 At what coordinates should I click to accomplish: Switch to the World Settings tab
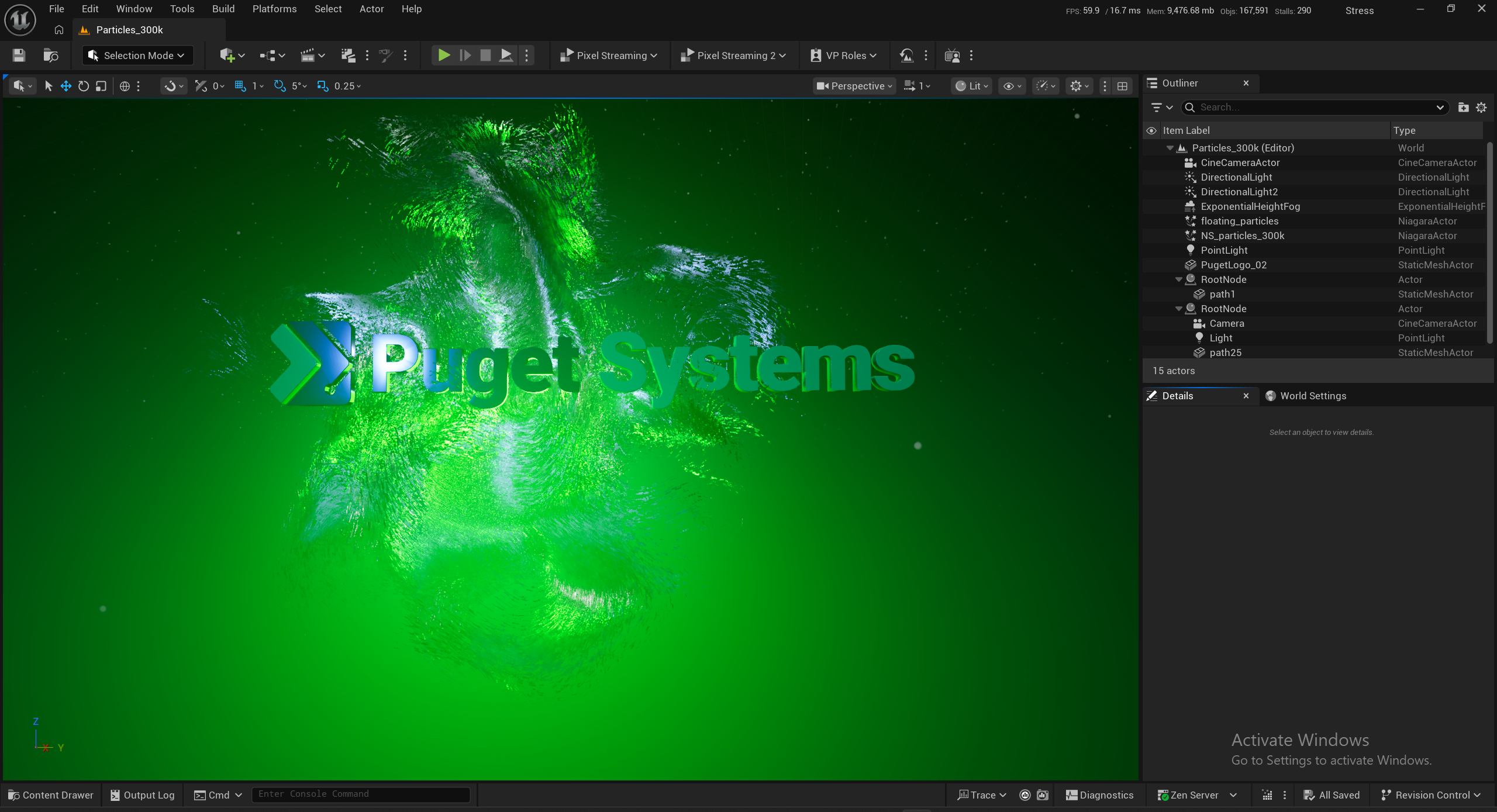coord(1306,396)
